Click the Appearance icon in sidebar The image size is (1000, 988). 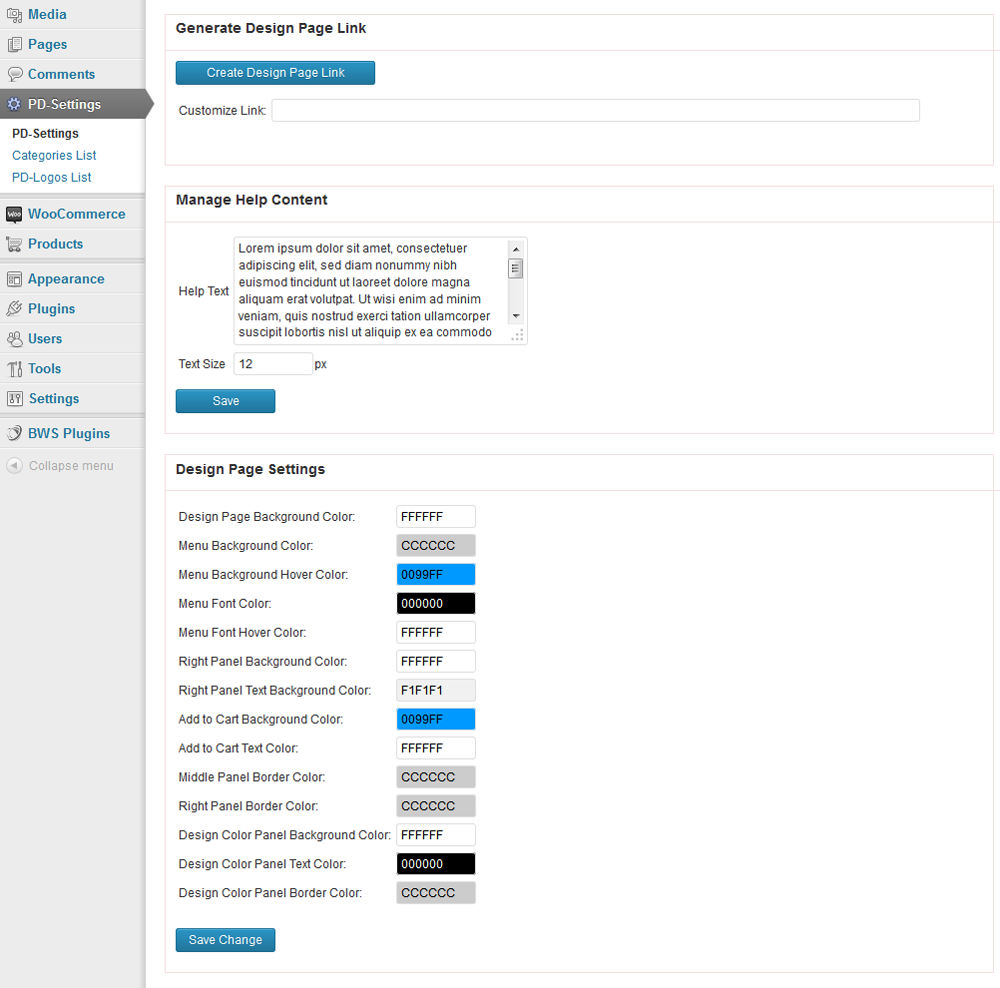click(x=14, y=279)
